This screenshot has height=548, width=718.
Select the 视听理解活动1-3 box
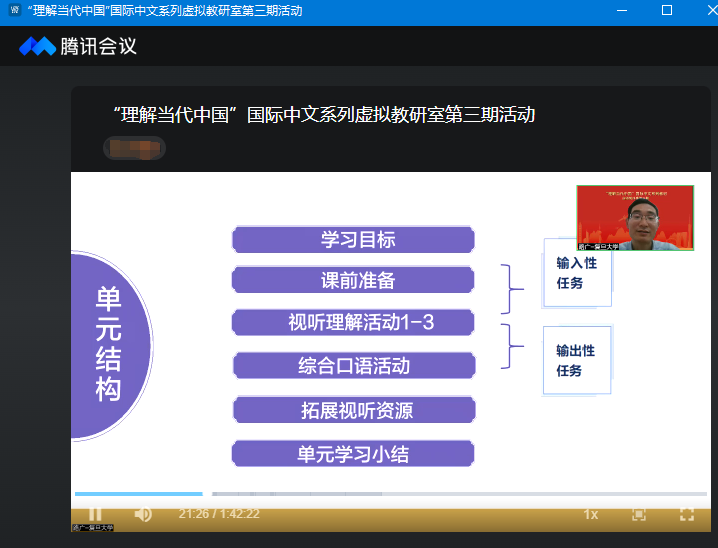coord(353,322)
